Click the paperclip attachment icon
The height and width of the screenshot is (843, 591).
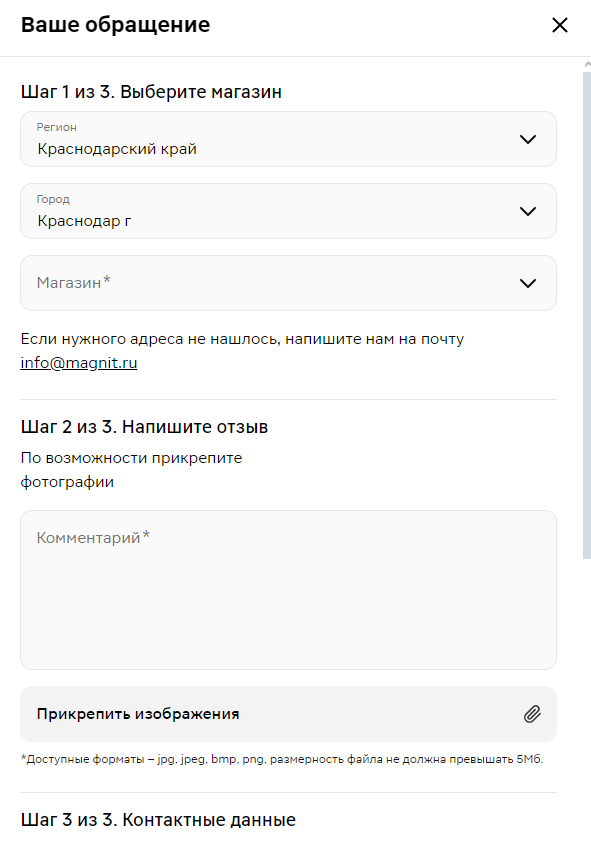click(x=532, y=714)
